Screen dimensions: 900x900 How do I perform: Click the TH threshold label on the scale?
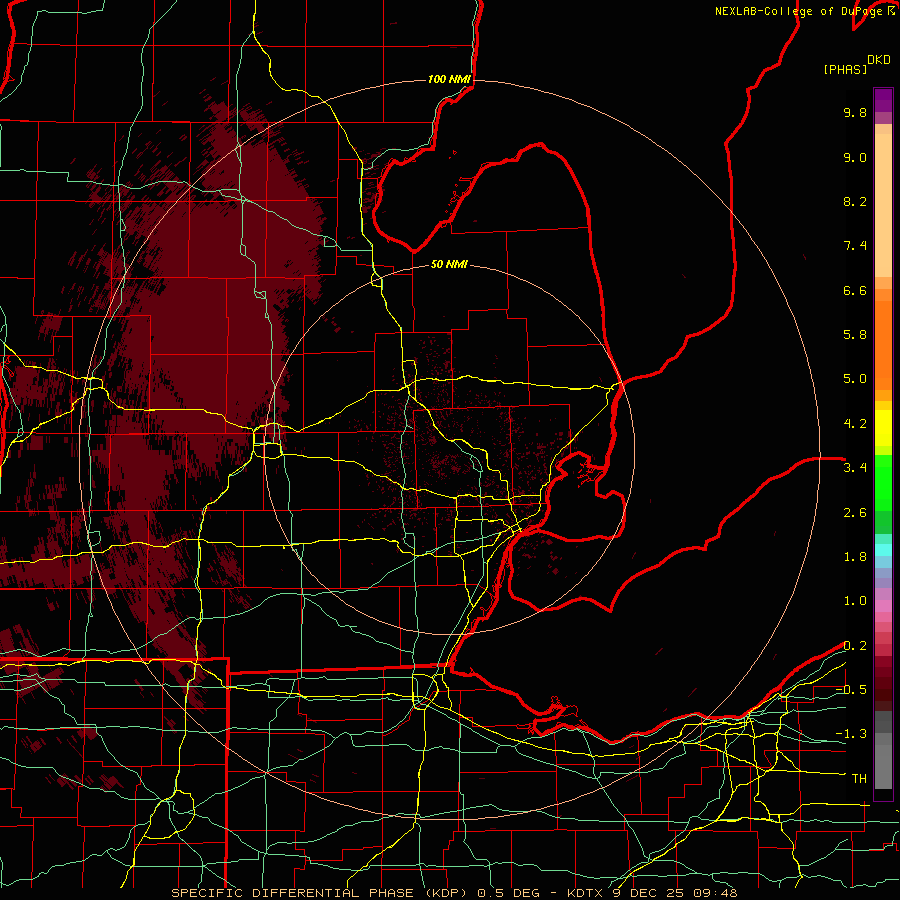tap(859, 779)
